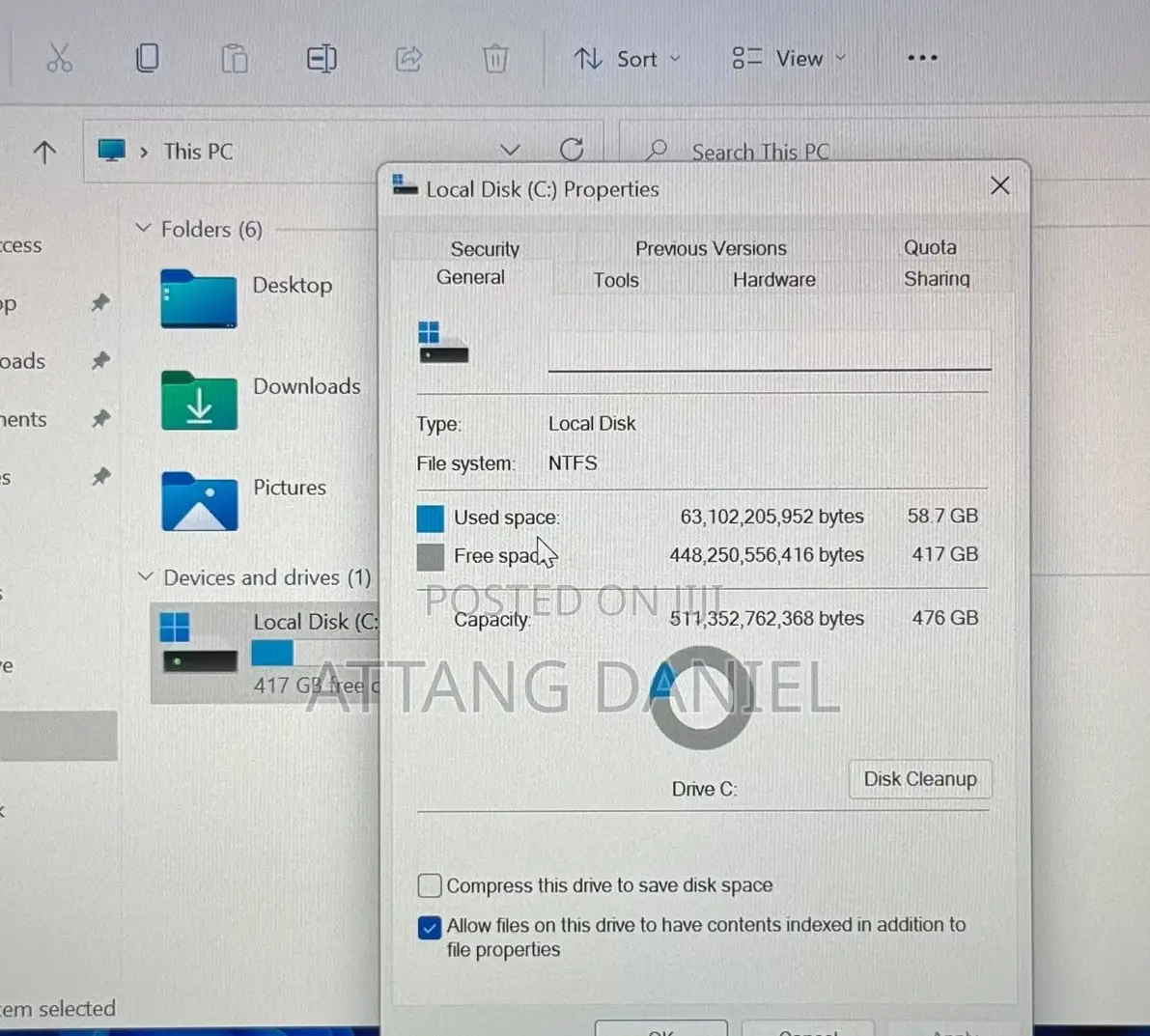The height and width of the screenshot is (1036, 1150).
Task: Click the Paste clipboard icon in toolbar
Action: (x=235, y=59)
